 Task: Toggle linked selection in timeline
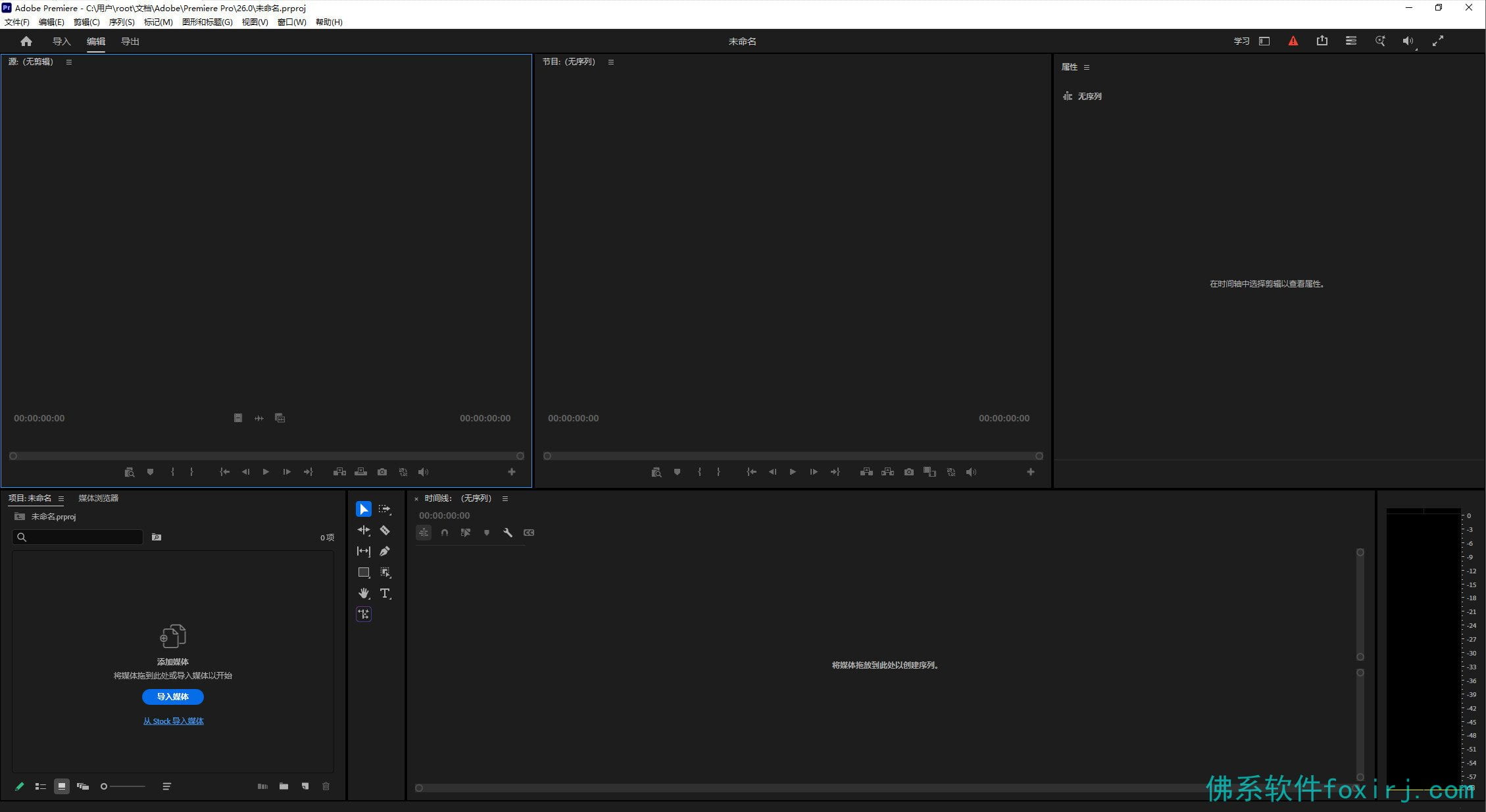tap(466, 533)
